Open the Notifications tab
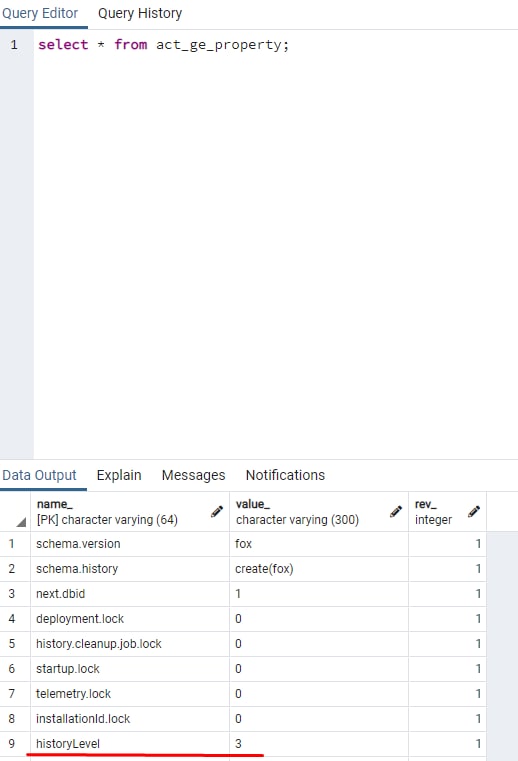This screenshot has height=761, width=518. pos(285,475)
